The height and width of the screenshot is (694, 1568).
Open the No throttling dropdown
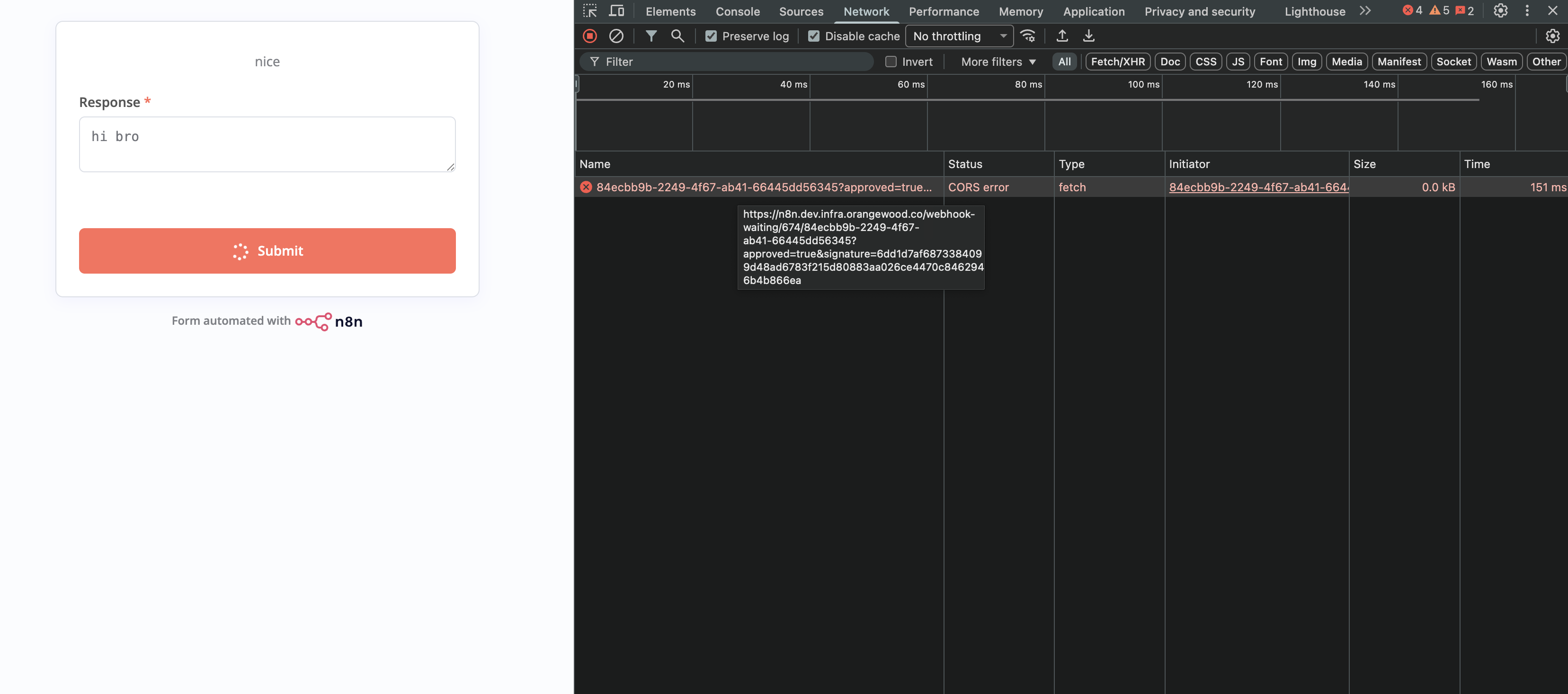point(959,36)
